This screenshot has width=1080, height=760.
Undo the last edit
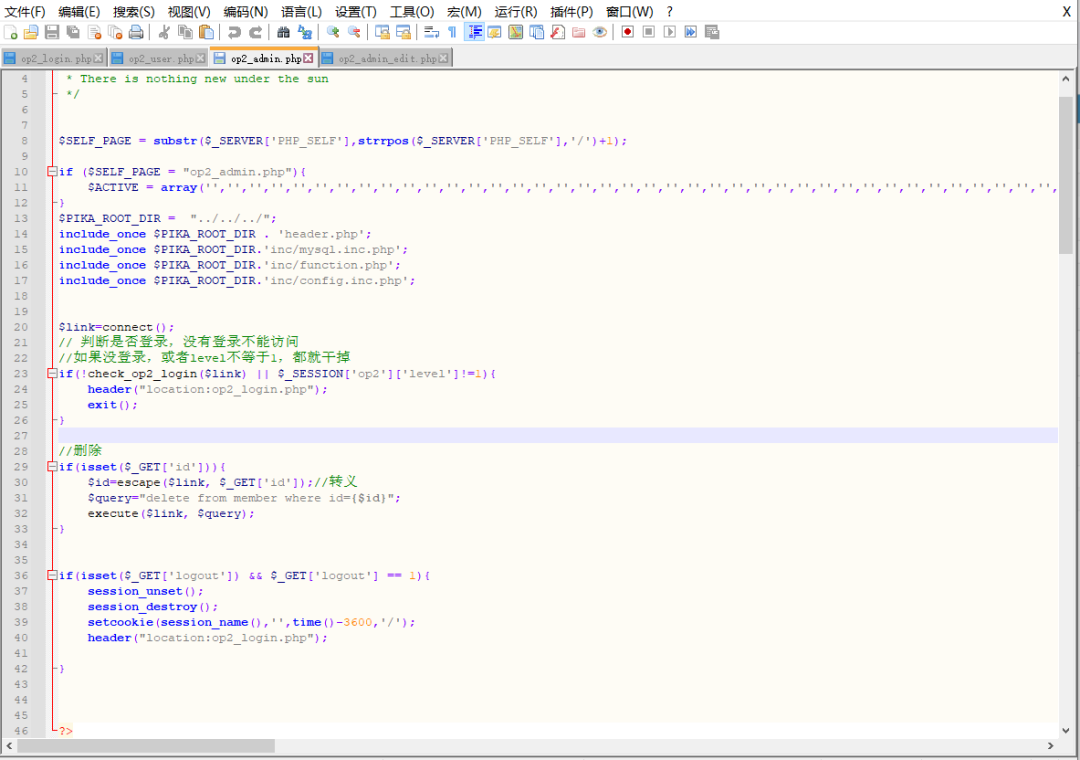[234, 32]
